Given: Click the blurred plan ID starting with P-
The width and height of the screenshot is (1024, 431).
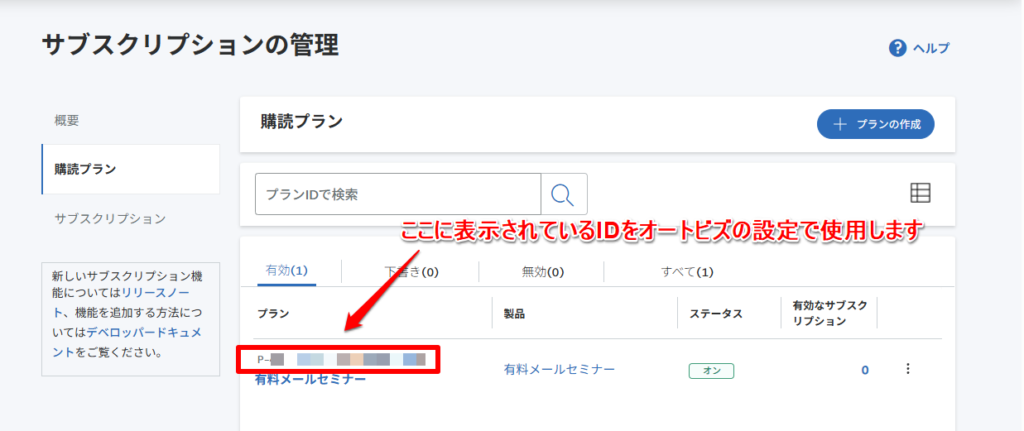Looking at the screenshot, I should coord(340,358).
